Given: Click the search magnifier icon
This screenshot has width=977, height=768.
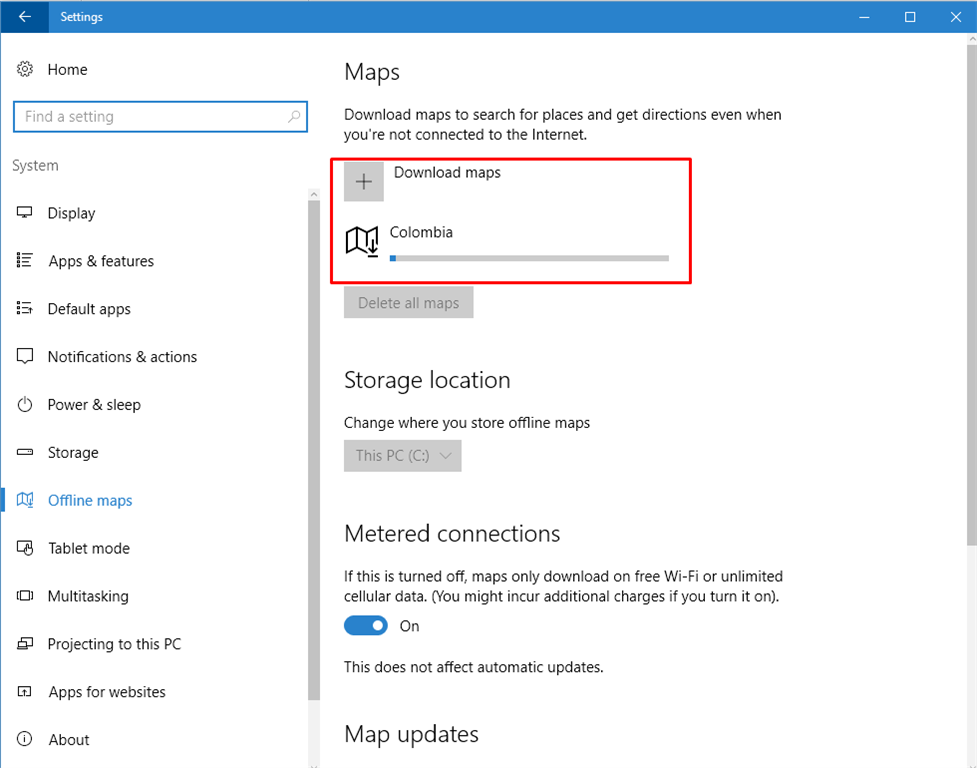Looking at the screenshot, I should pos(294,117).
